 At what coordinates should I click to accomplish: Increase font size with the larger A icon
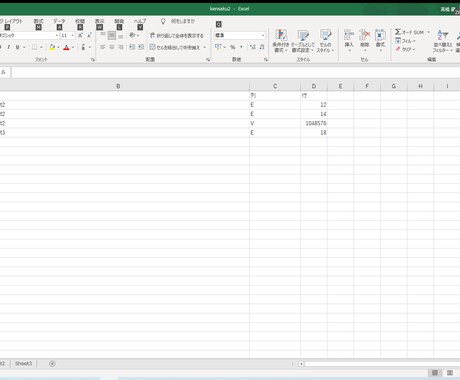80,35
